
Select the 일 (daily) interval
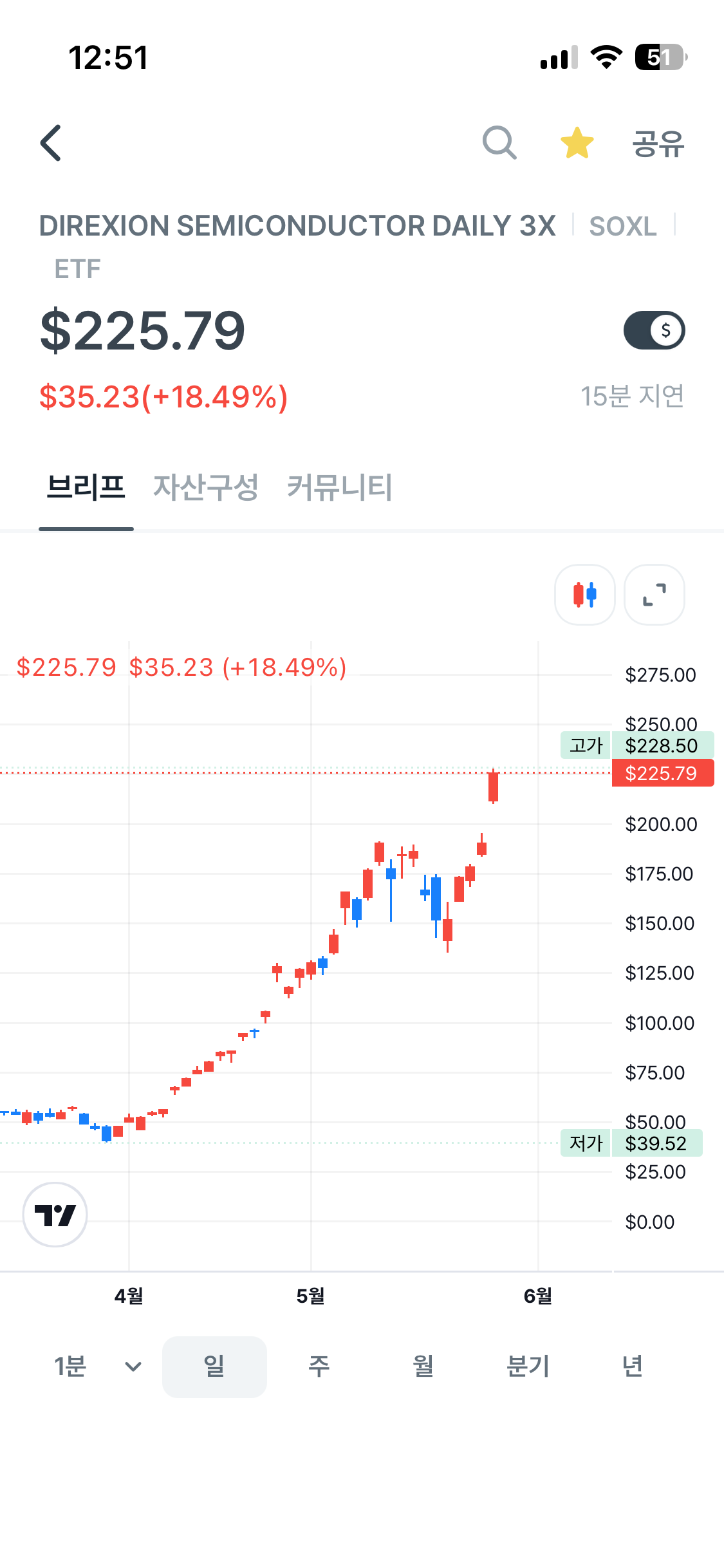click(x=214, y=1367)
